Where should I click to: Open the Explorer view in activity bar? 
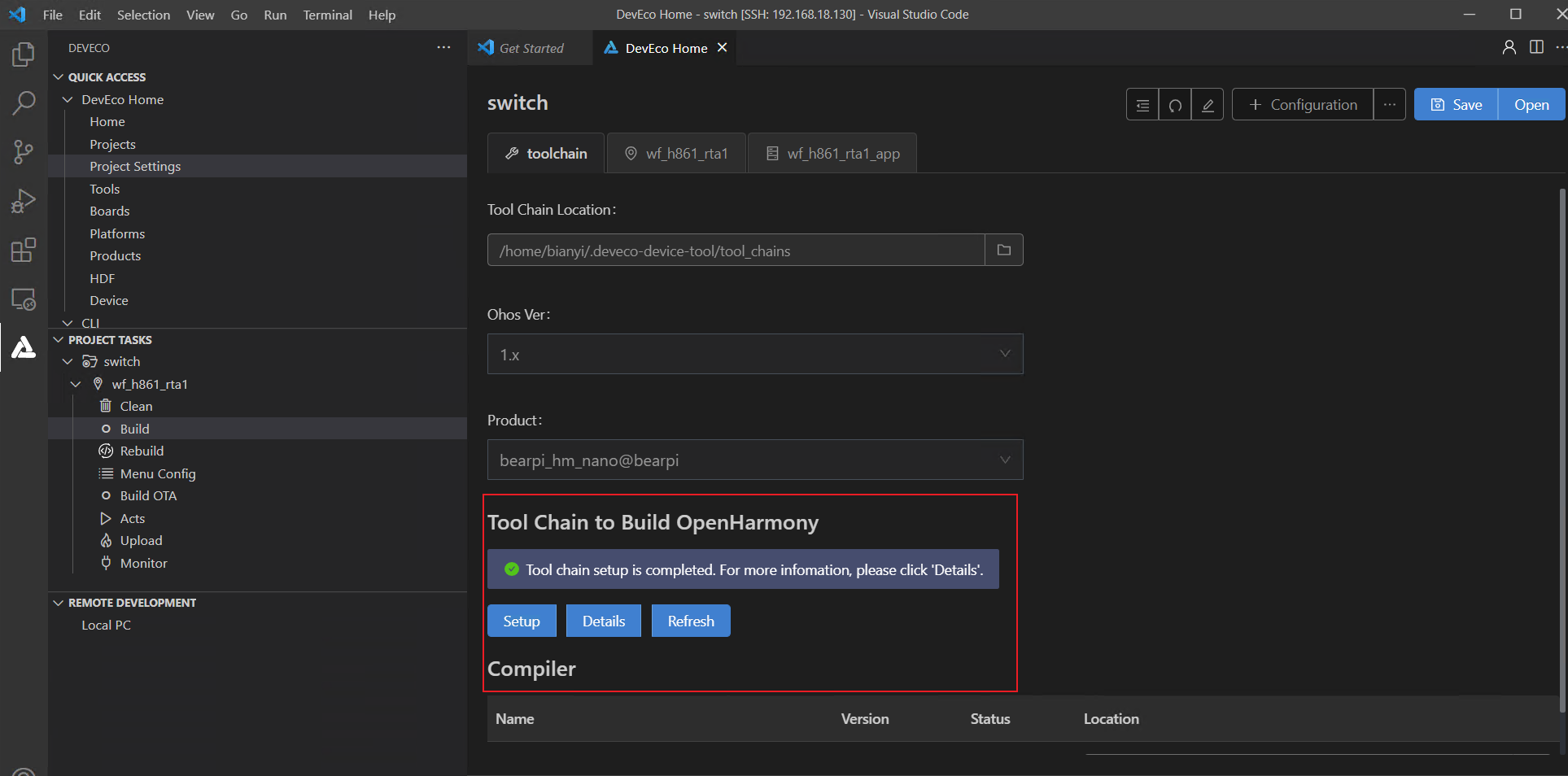24,54
